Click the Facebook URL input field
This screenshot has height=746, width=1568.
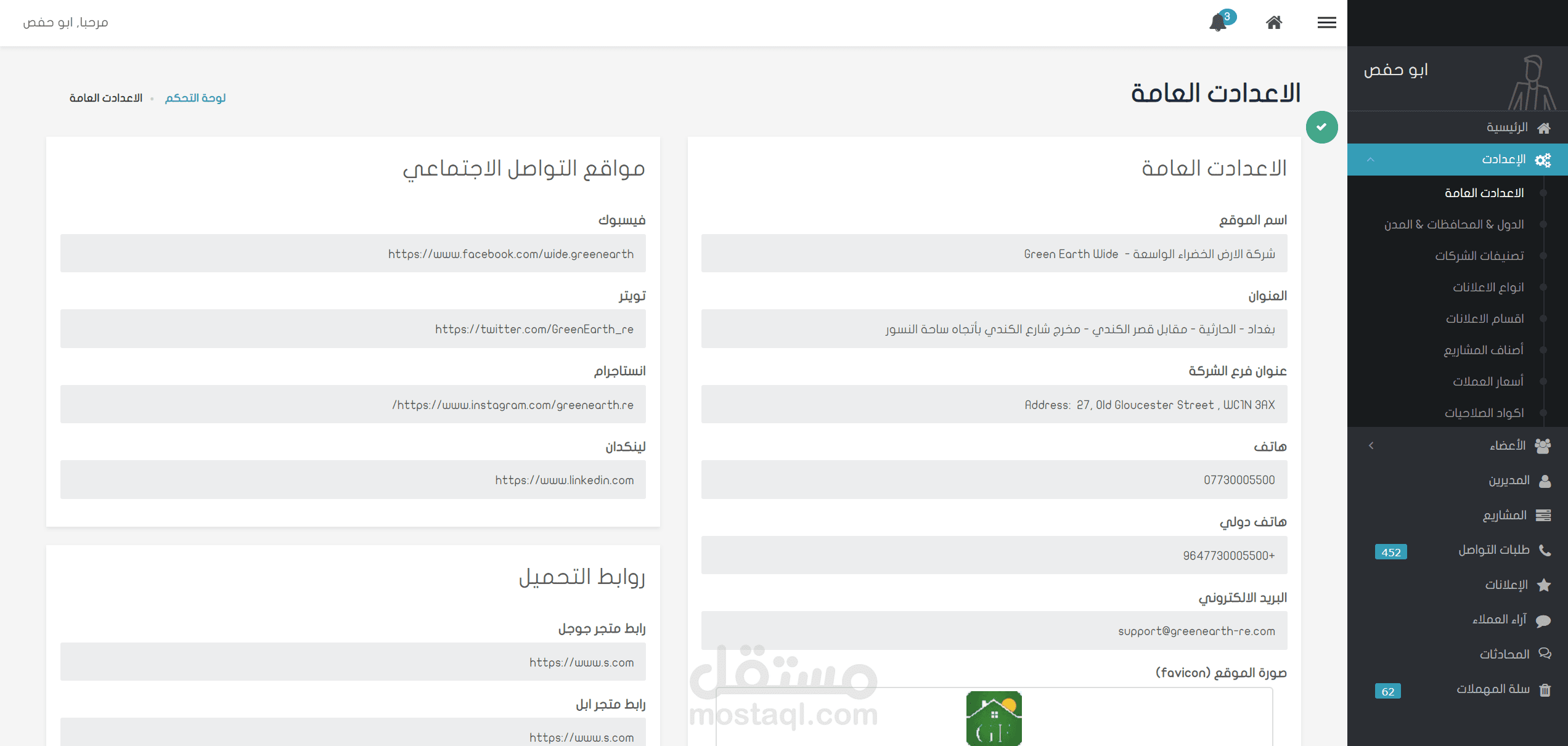[x=353, y=253]
